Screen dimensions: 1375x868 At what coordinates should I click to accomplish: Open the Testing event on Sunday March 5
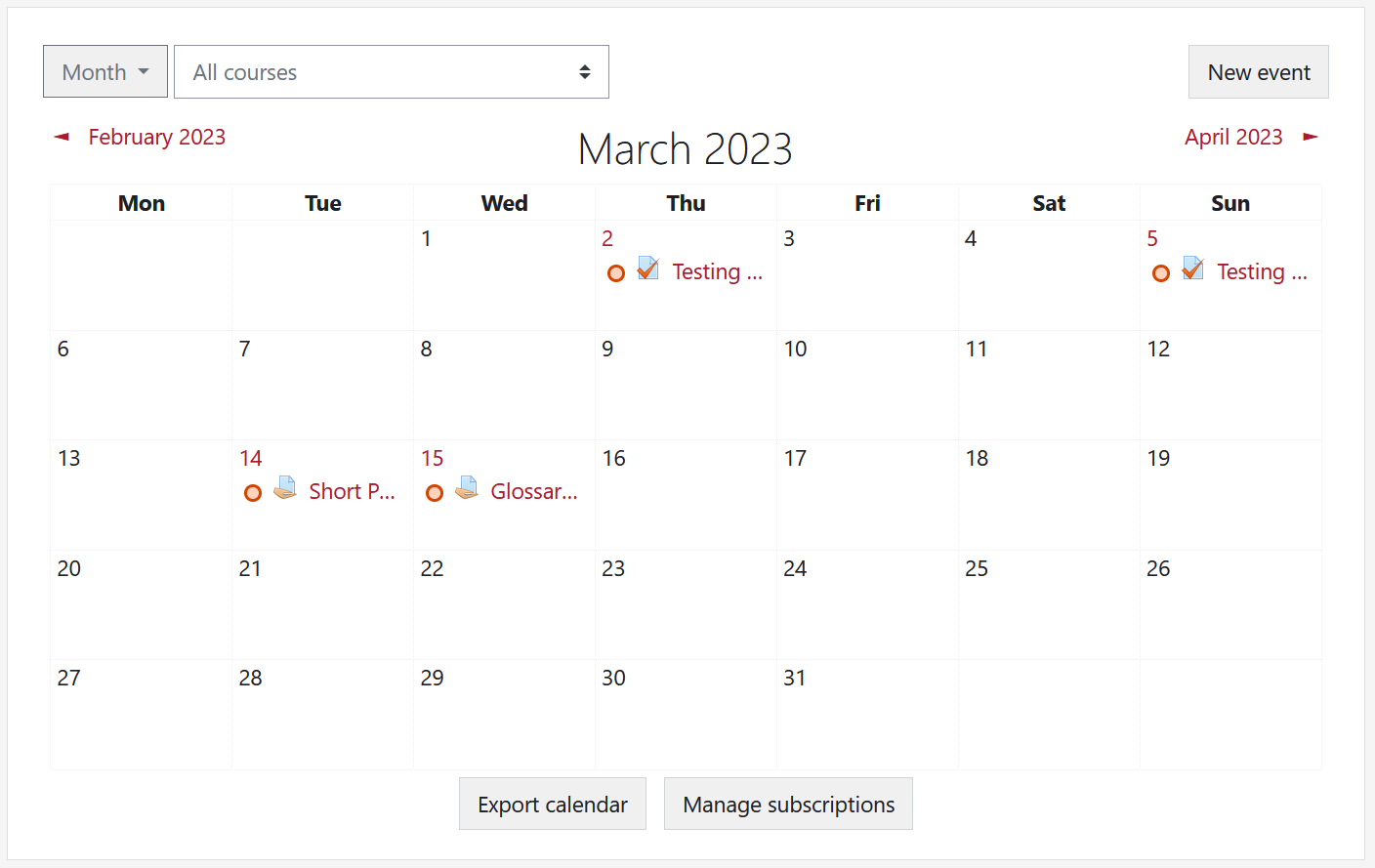point(1262,272)
